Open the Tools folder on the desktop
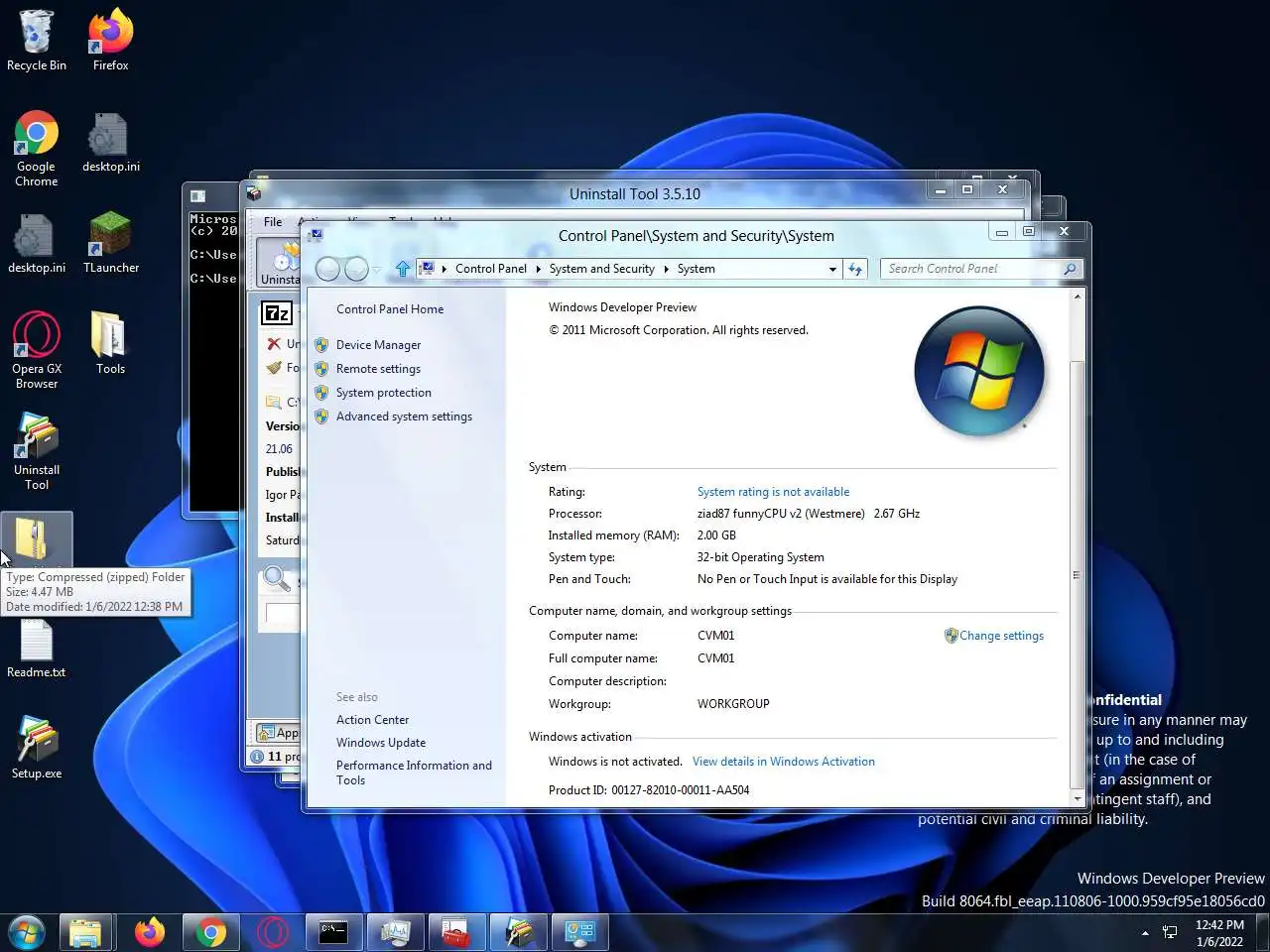The image size is (1270, 952). pyautogui.click(x=110, y=344)
